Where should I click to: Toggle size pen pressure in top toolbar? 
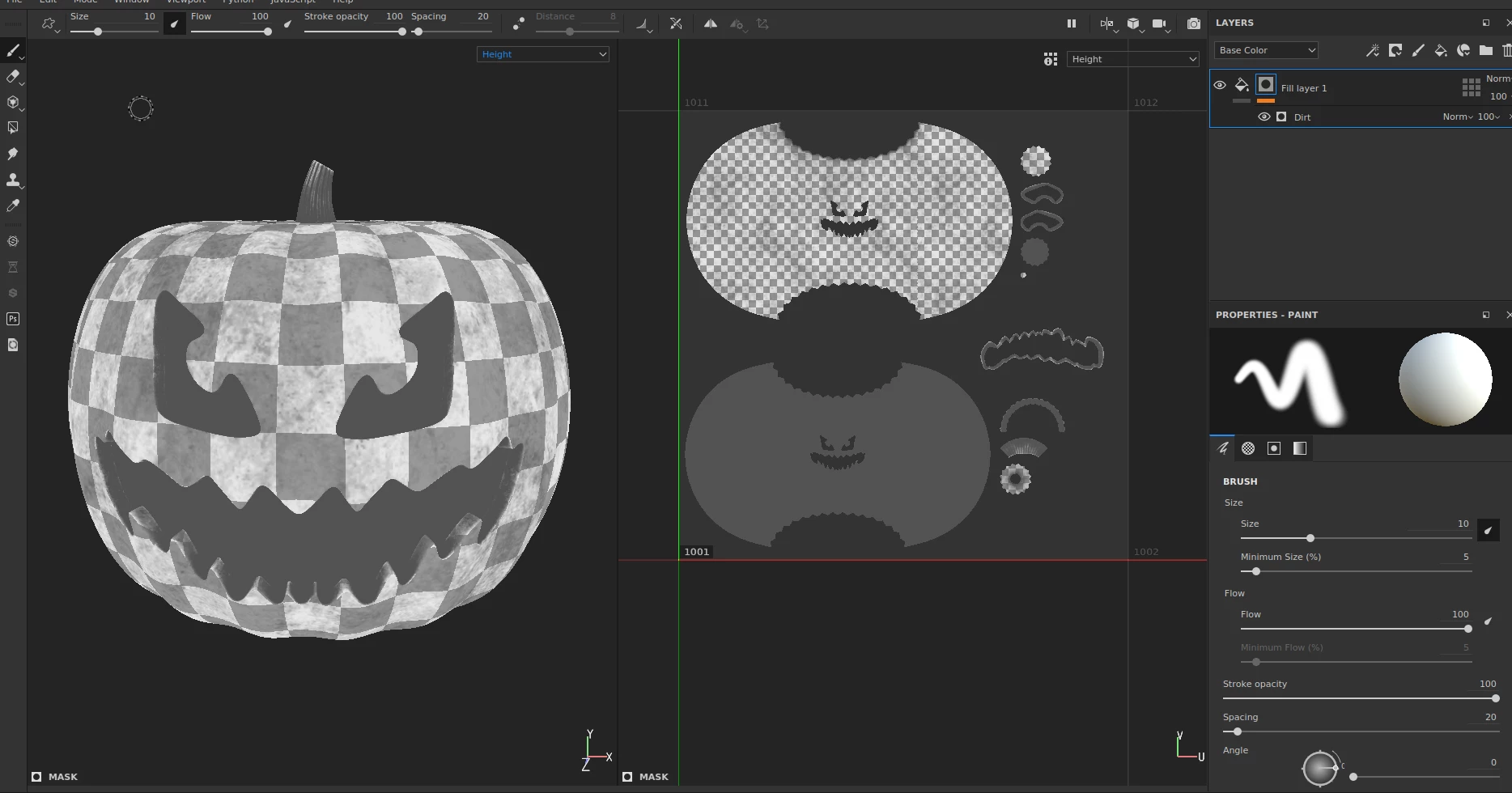click(x=174, y=24)
